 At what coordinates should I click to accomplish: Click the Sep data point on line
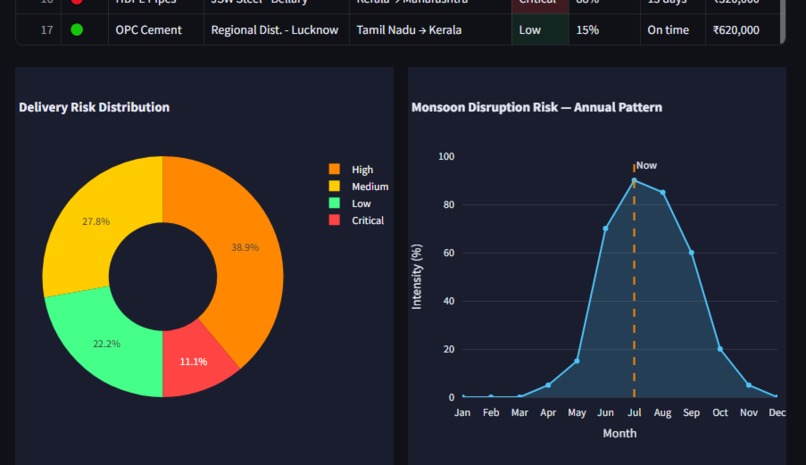(x=691, y=253)
